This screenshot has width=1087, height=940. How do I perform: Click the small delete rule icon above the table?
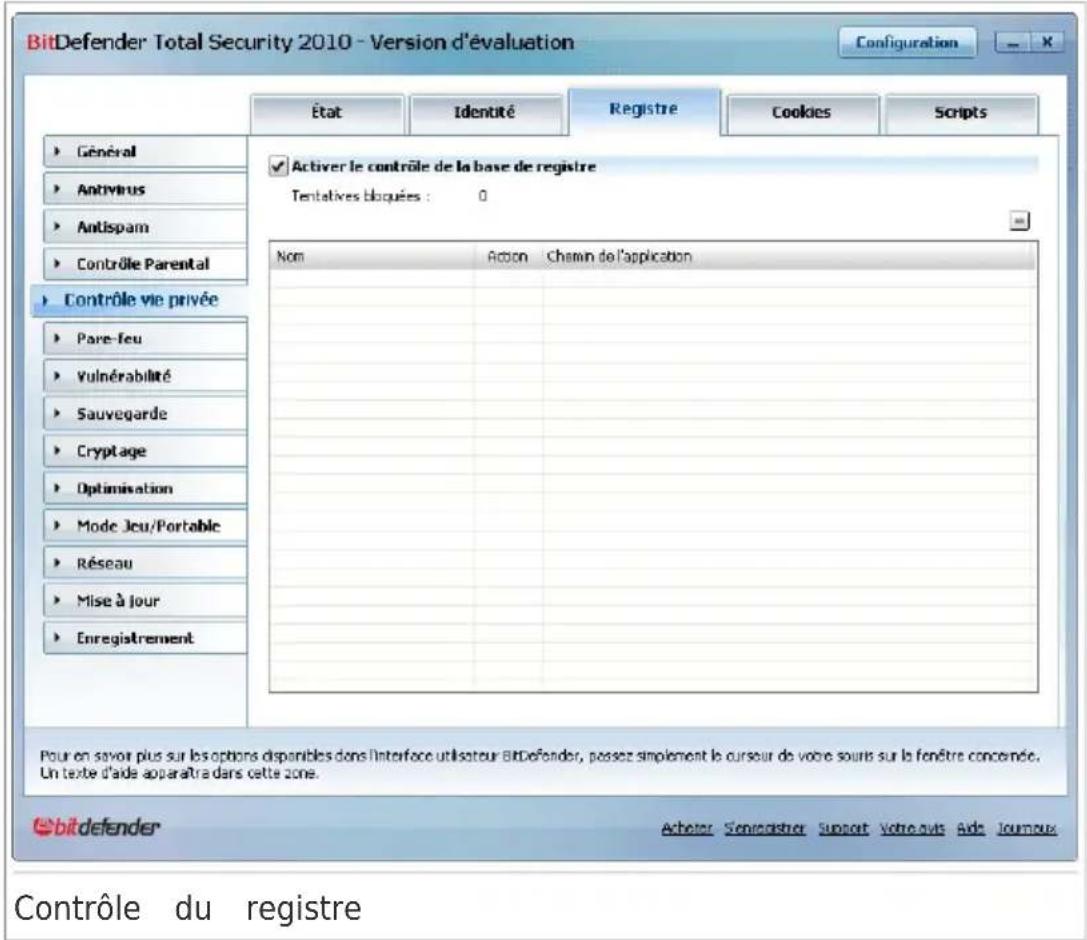(1019, 221)
